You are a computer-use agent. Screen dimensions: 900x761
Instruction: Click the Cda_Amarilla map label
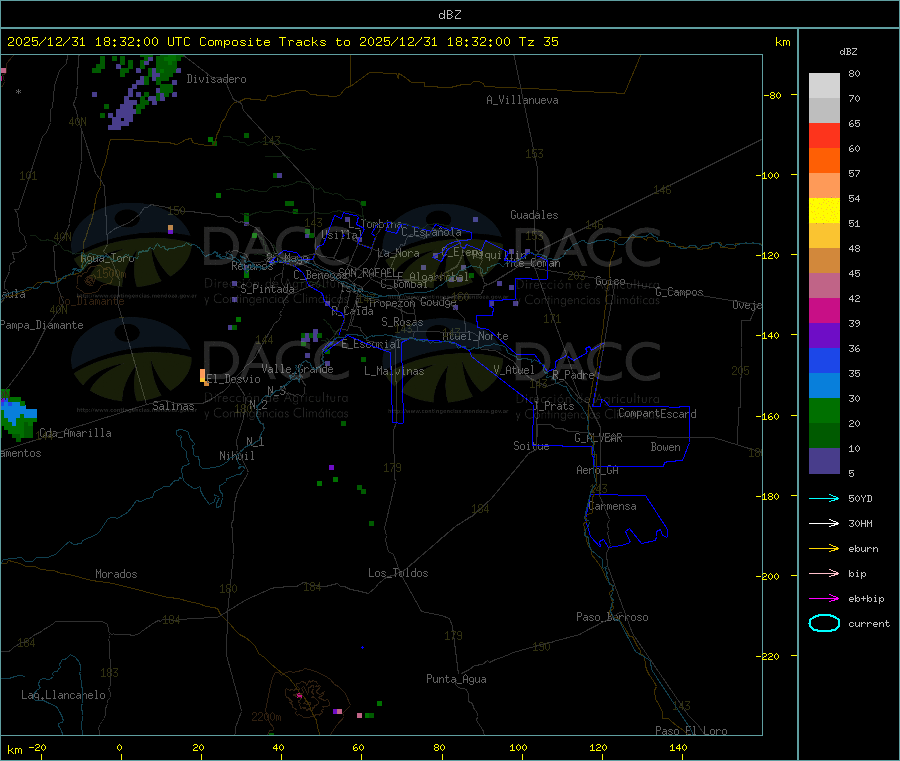click(75, 433)
